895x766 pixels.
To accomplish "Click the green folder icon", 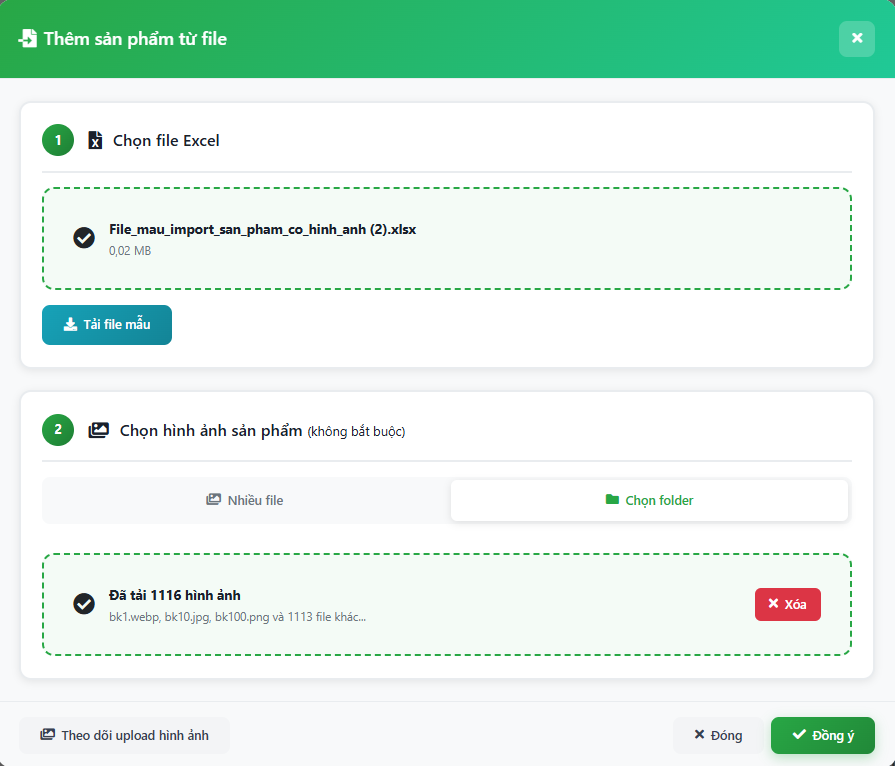I will 612,500.
